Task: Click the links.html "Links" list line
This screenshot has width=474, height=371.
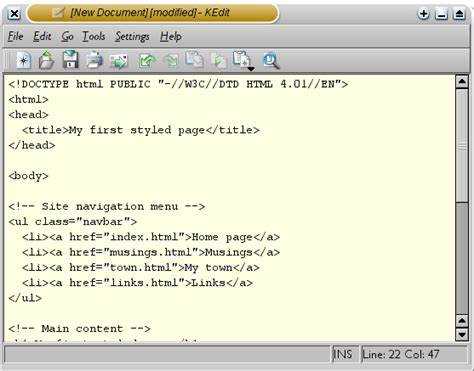Action: click(x=137, y=283)
